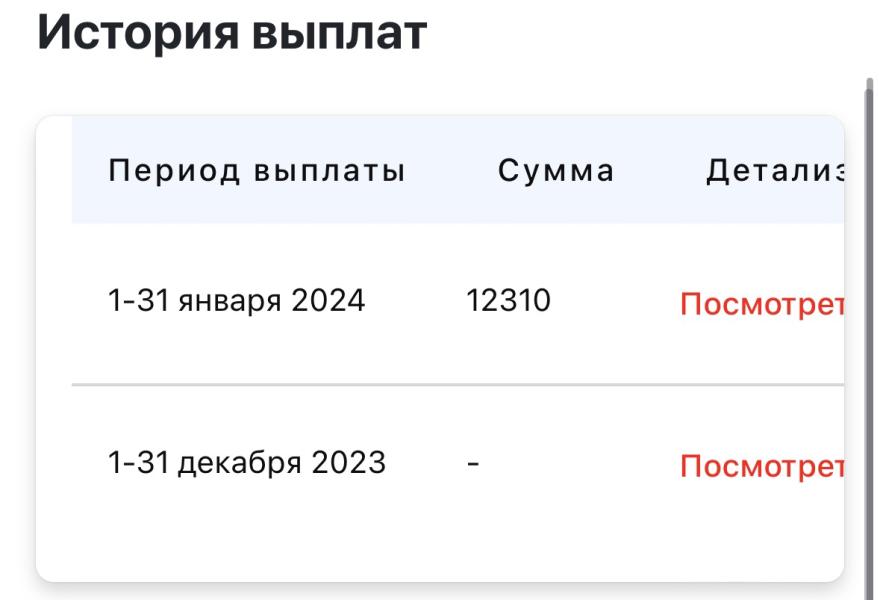
Task: Click the word января in the table
Action: click(230, 302)
